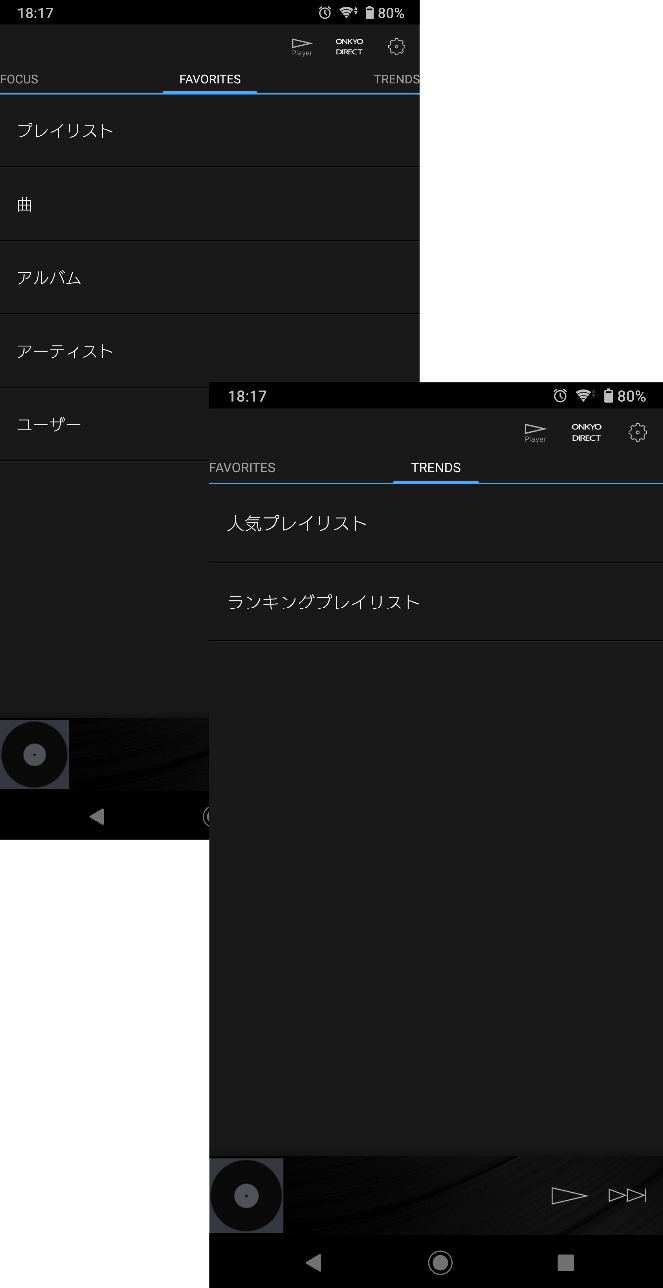Viewport: 663px width, 1288px height.
Task: Select FAVORITES tab in back screen
Action: 210,79
